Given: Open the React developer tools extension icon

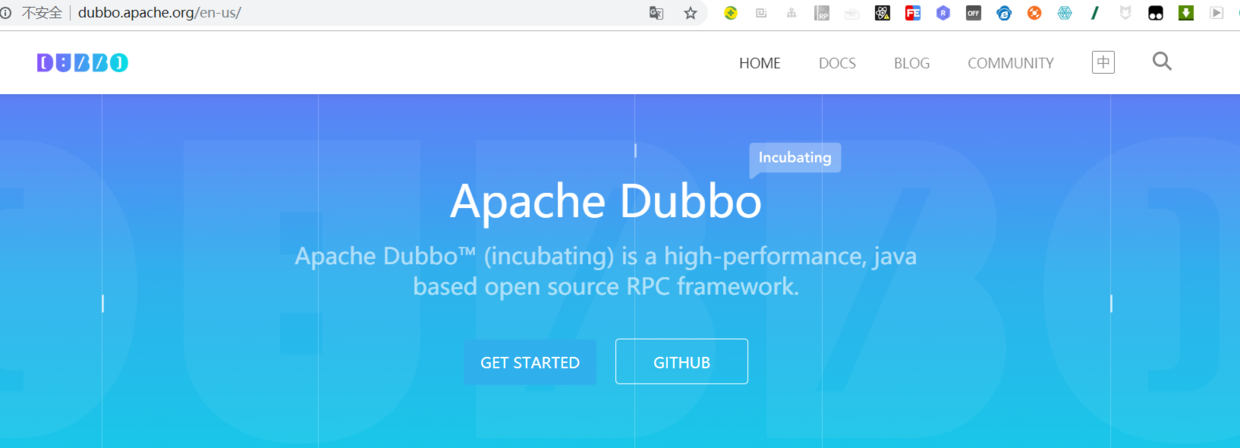Looking at the screenshot, I should (882, 13).
